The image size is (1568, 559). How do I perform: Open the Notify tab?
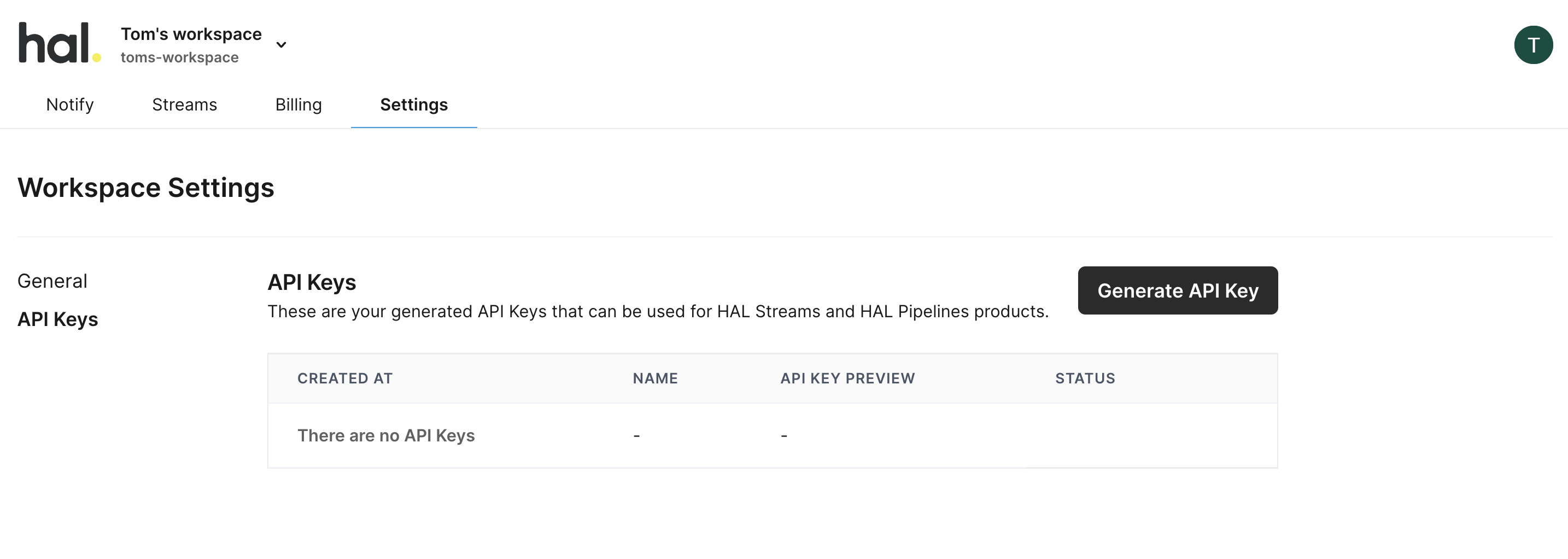click(70, 104)
